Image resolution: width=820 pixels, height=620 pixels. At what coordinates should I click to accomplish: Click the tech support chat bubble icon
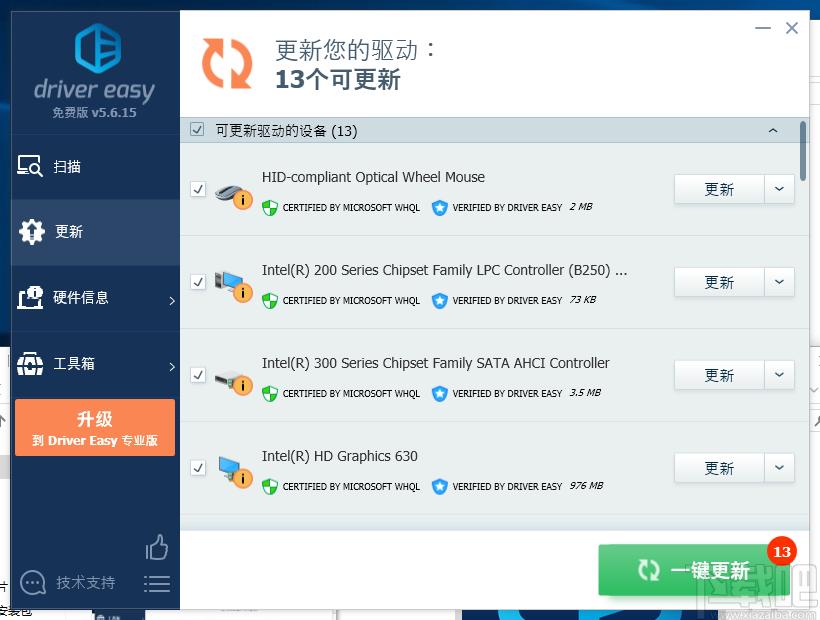pyautogui.click(x=33, y=582)
